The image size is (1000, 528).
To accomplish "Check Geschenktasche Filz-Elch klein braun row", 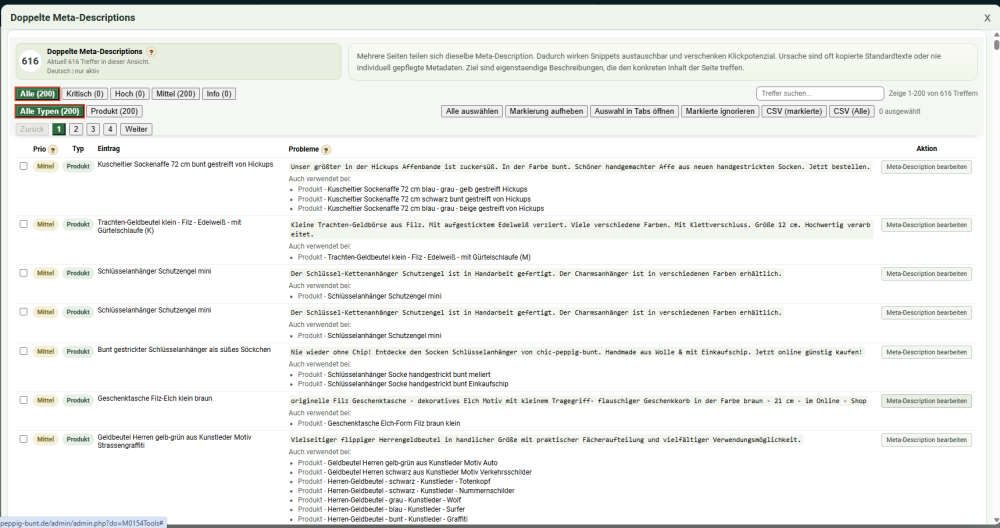I will 24,400.
